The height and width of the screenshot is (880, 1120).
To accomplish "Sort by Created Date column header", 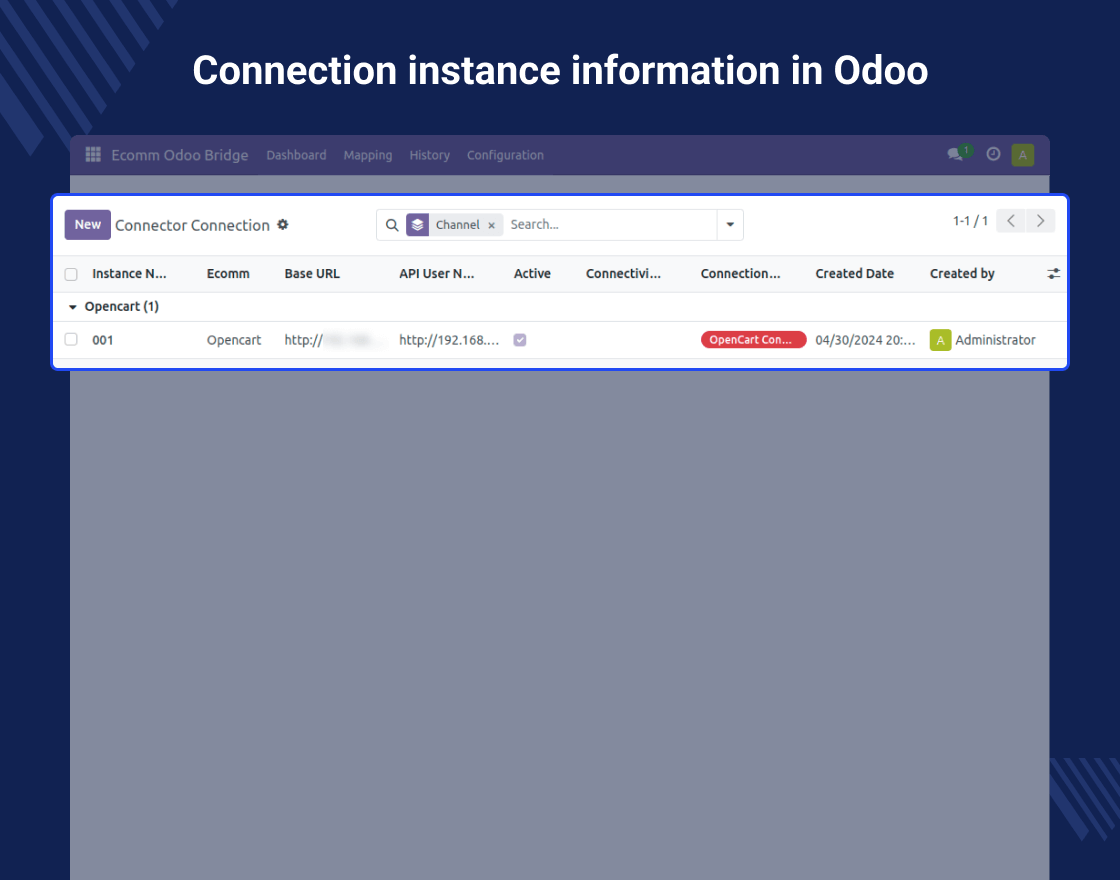I will click(854, 274).
